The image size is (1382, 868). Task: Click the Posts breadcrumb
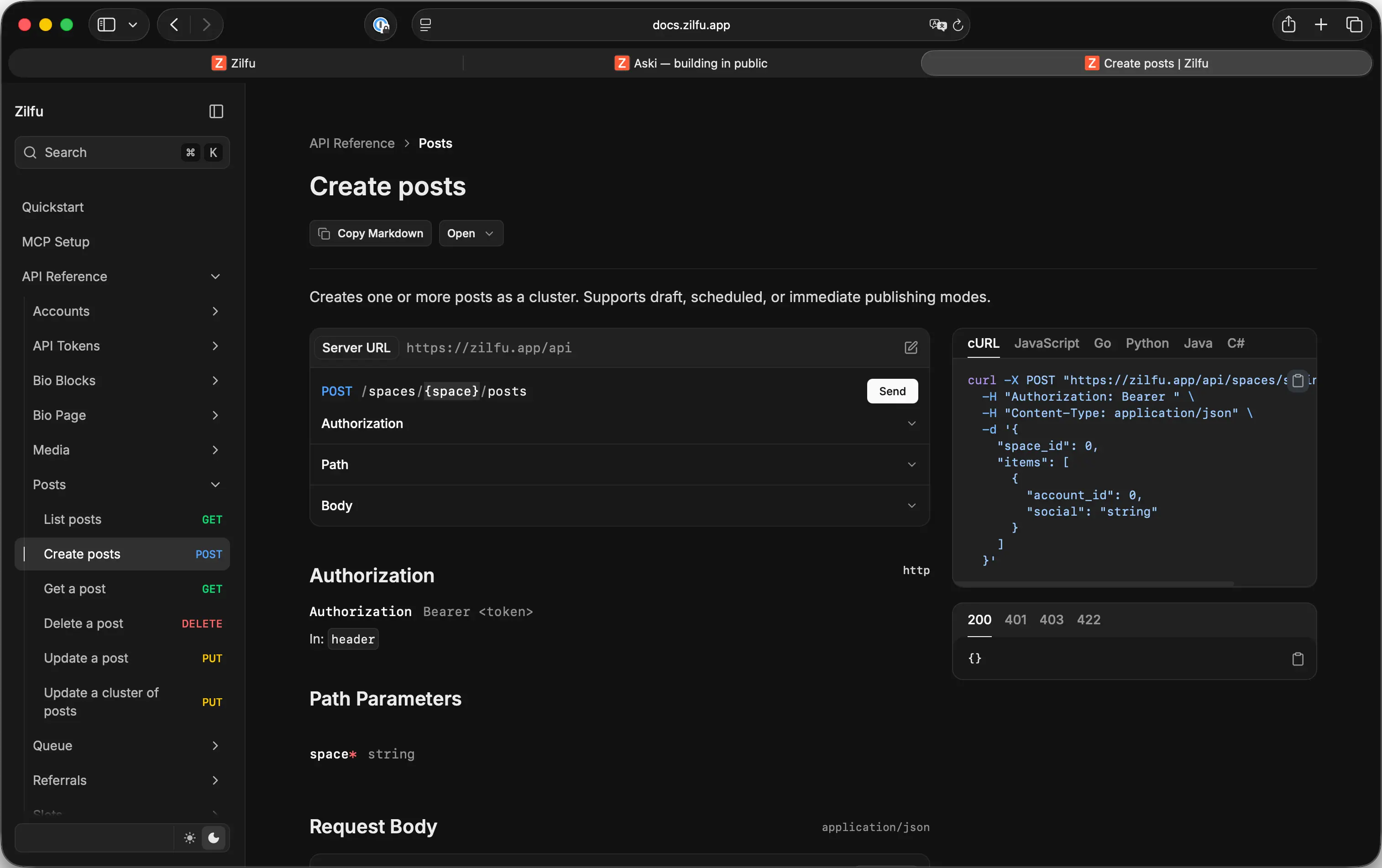pyautogui.click(x=435, y=143)
